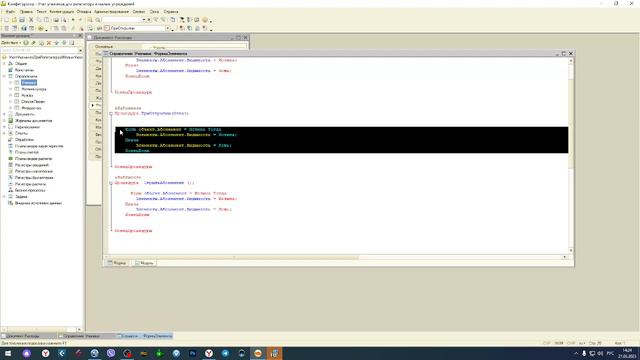Expand the Общие tree node
The height and width of the screenshot is (360, 640).
4,64
